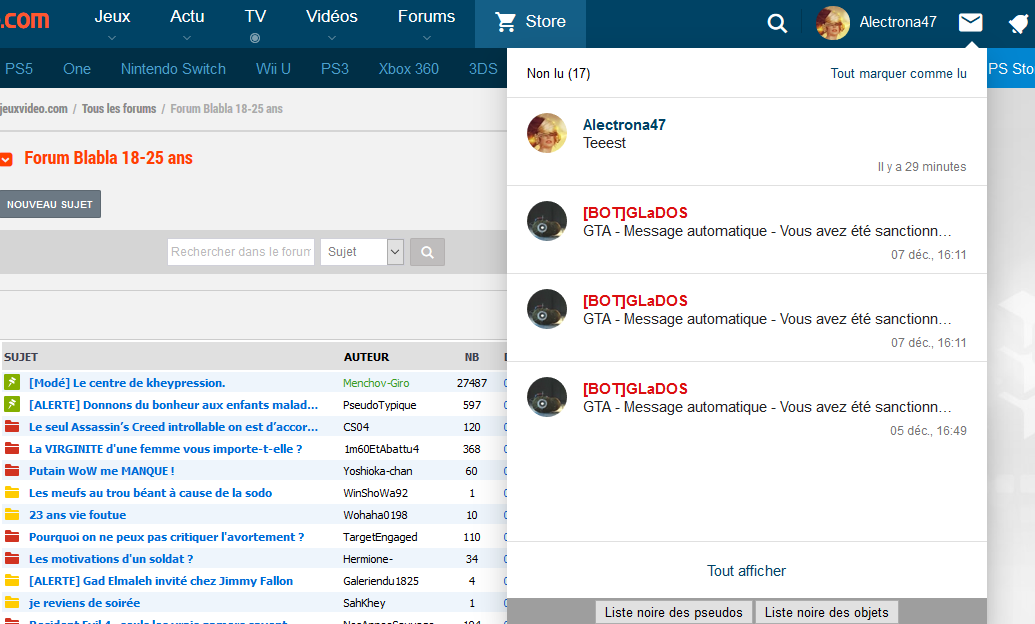Click the forum search magnifier button
The image size is (1035, 624).
(x=427, y=252)
